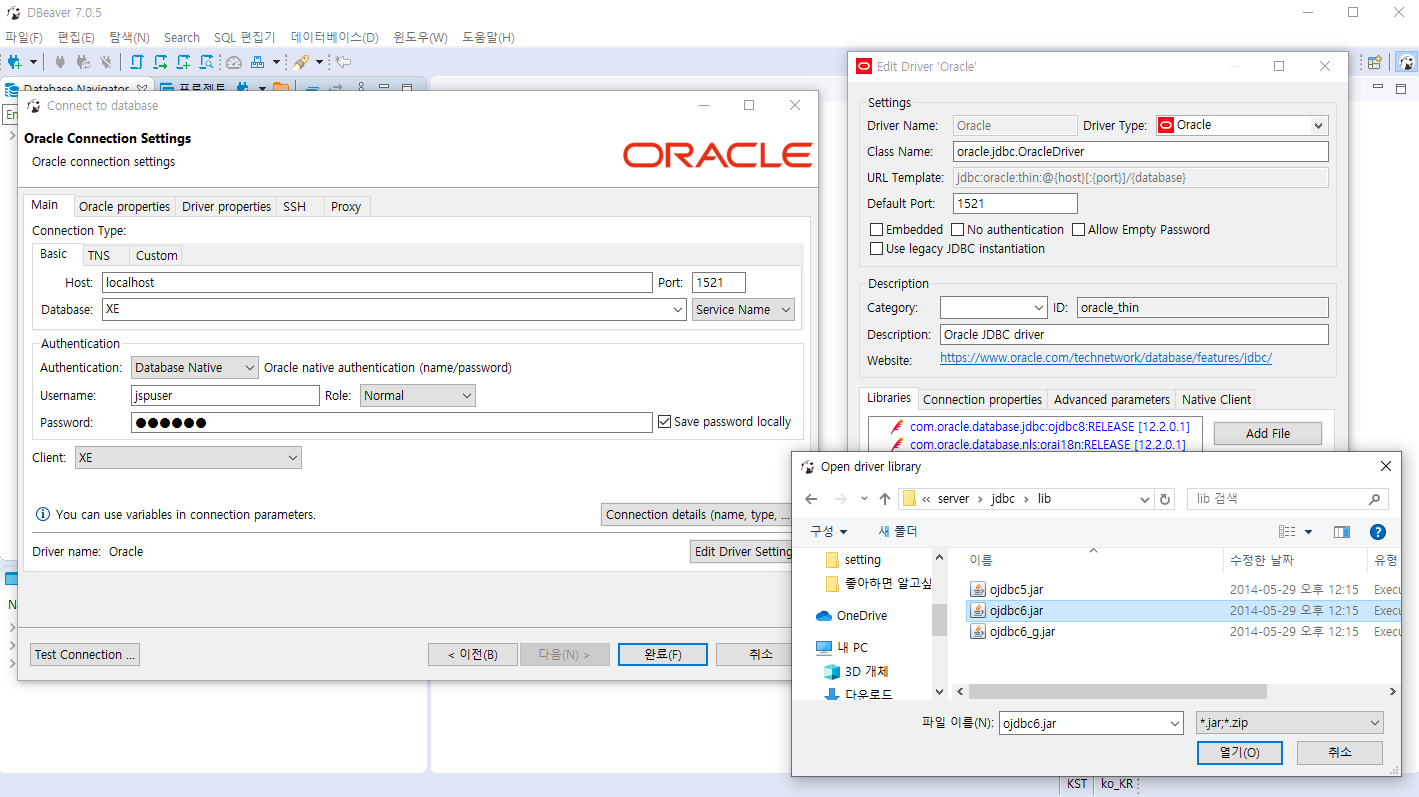1419x797 pixels.
Task: Open file dialog help question mark
Action: (1378, 532)
